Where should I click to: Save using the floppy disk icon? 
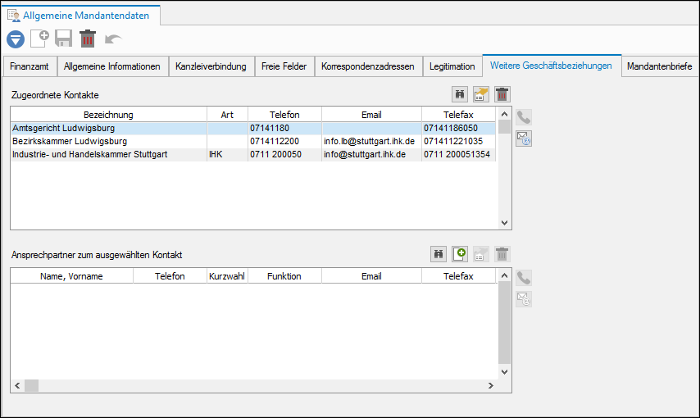point(63,38)
